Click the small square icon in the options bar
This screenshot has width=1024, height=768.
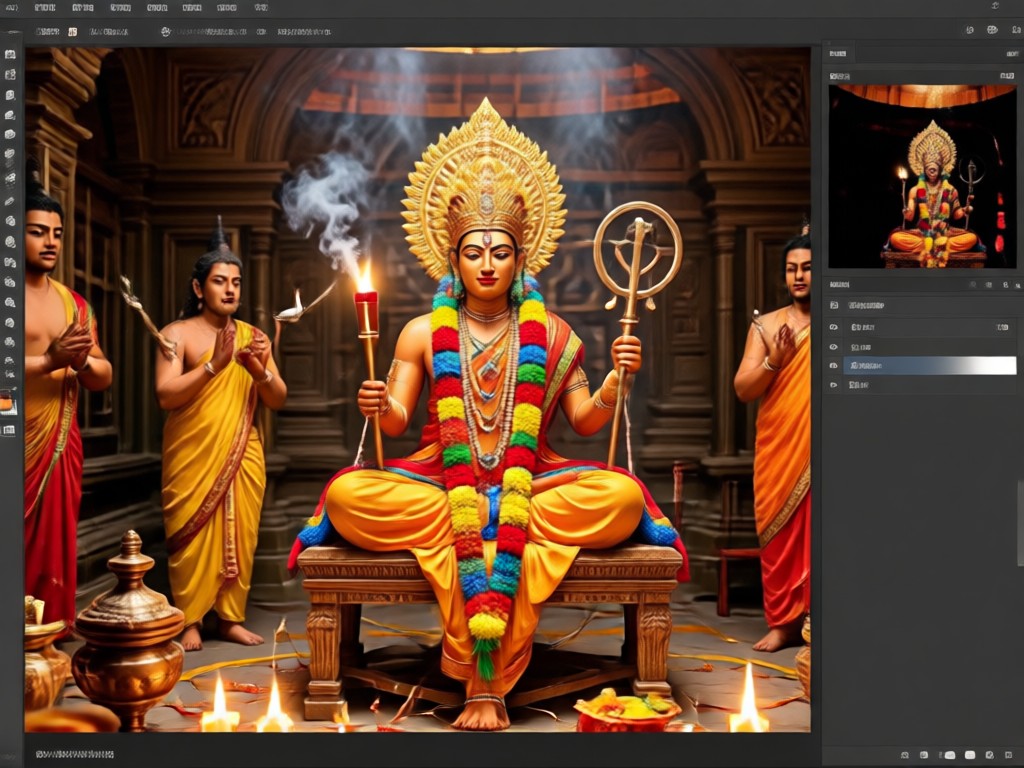pyautogui.click(x=72, y=31)
